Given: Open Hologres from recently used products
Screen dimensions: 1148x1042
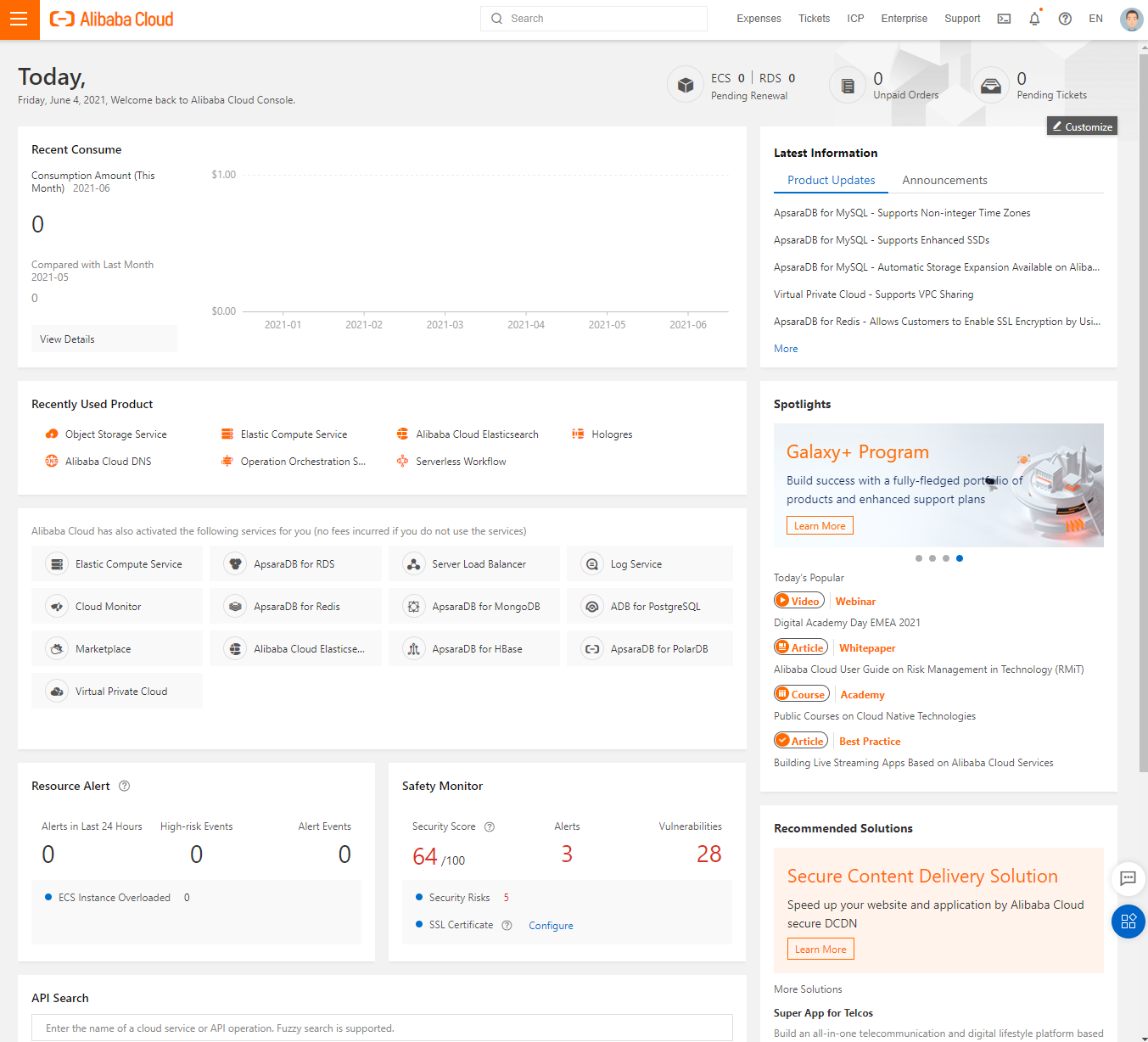Looking at the screenshot, I should click(602, 434).
